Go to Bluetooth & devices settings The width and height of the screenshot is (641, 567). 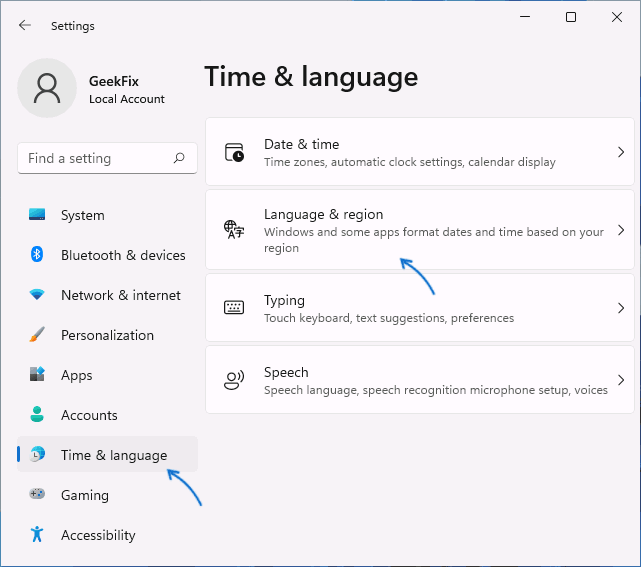pyautogui.click(x=107, y=255)
